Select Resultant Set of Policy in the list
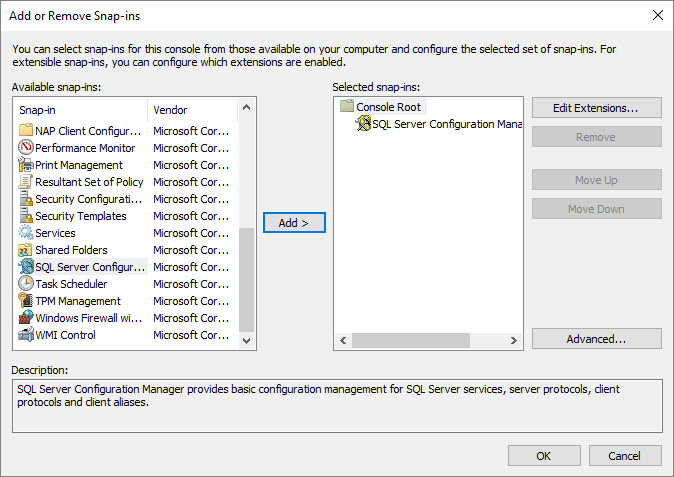 pyautogui.click(x=89, y=182)
